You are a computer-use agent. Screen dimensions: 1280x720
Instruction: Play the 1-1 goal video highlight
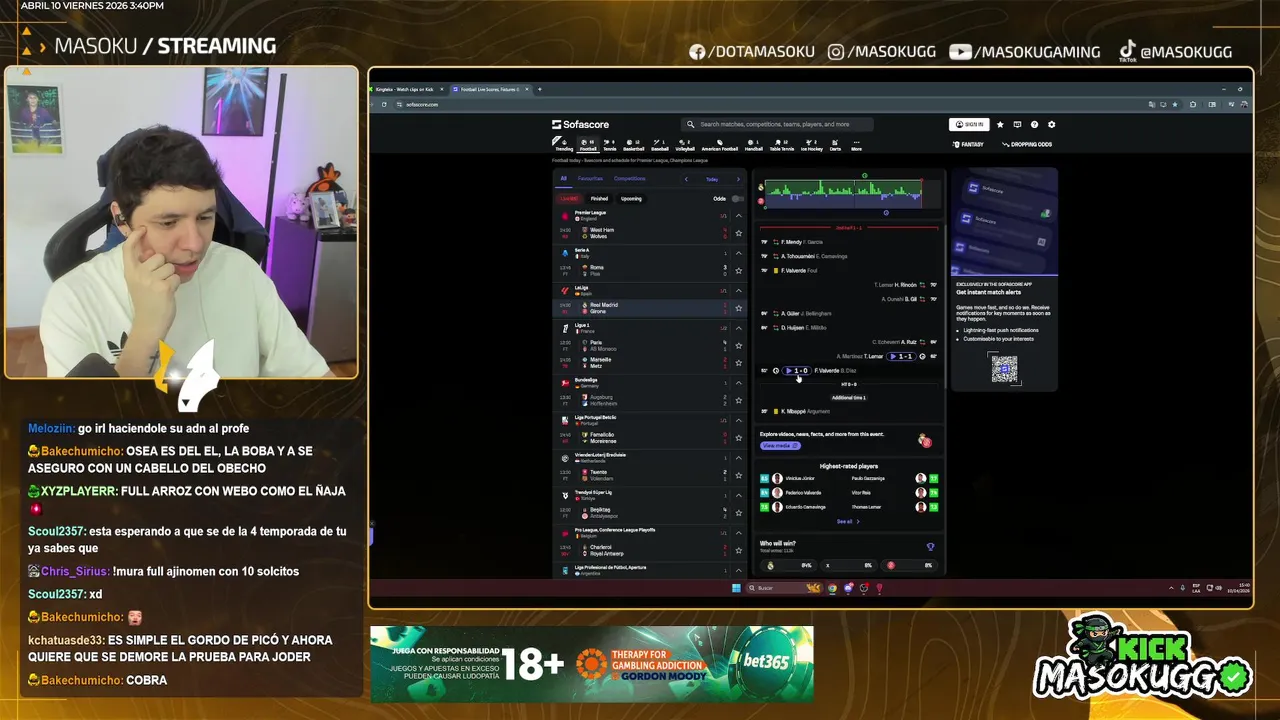coord(901,356)
